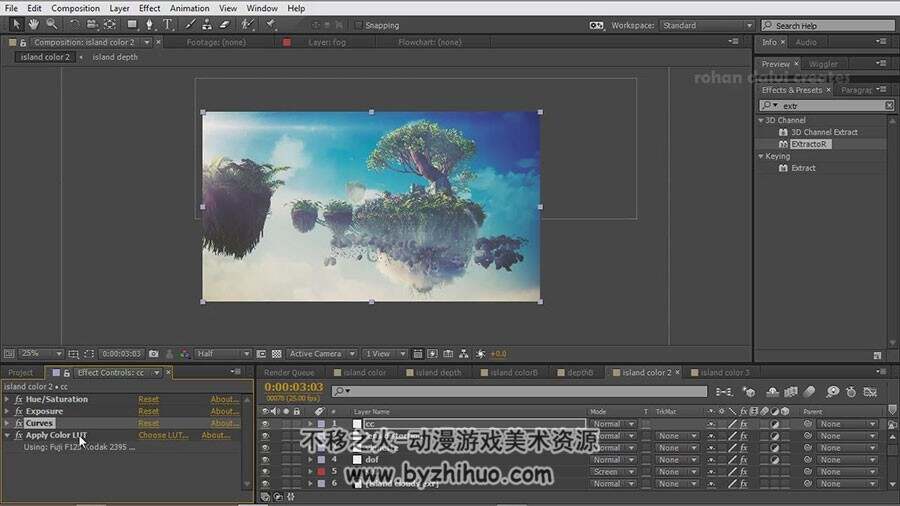Open the 25% magnification dropdown

41,354
